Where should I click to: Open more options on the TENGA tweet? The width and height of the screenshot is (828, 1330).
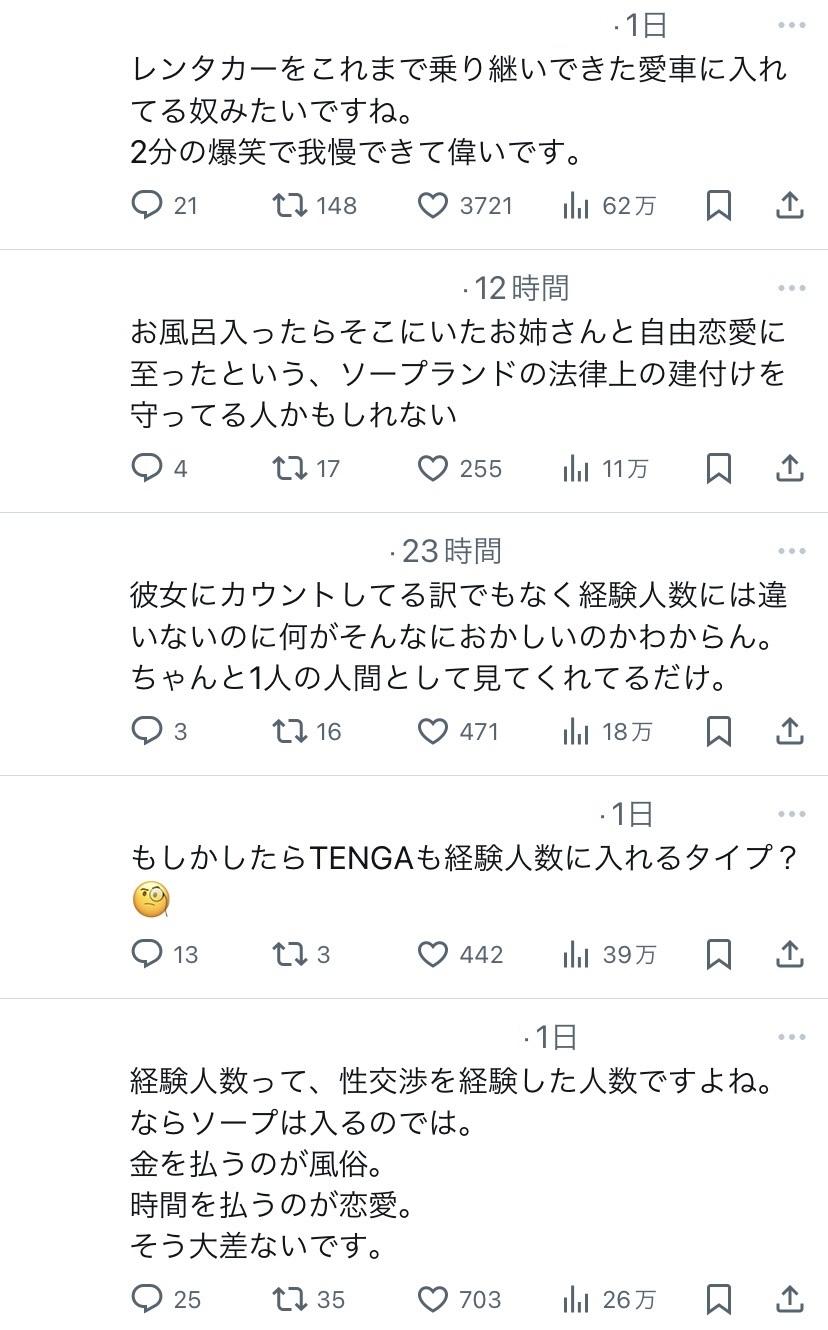pyautogui.click(x=791, y=814)
